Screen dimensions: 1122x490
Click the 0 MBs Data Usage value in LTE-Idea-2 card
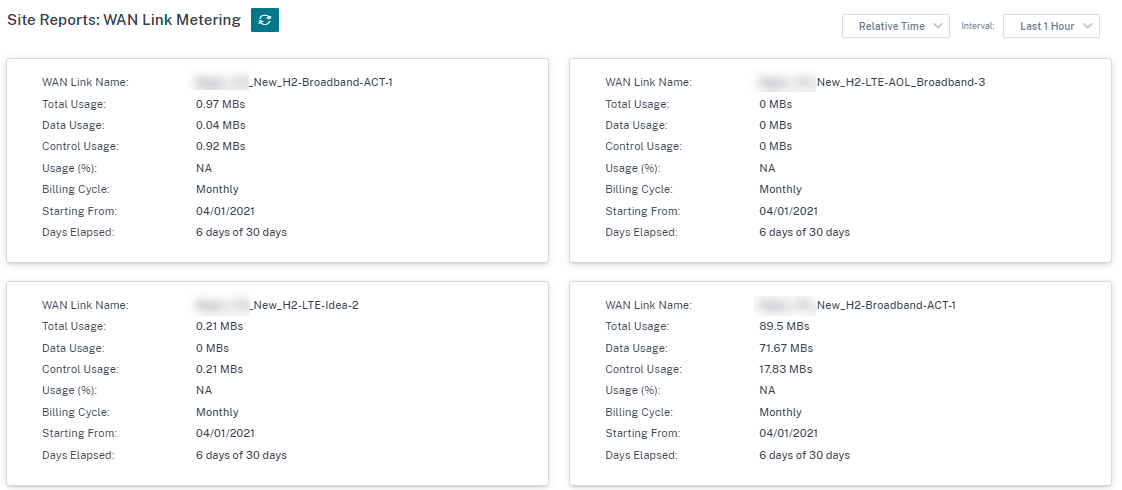[x=213, y=348]
